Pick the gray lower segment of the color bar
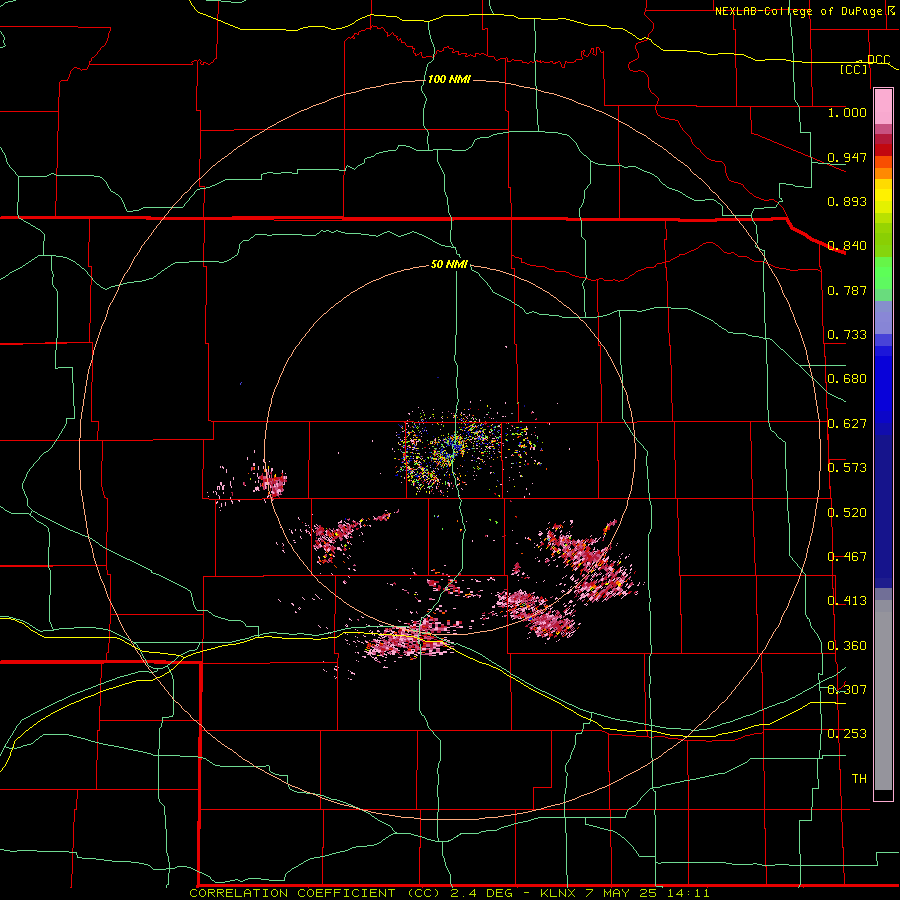 click(883, 695)
